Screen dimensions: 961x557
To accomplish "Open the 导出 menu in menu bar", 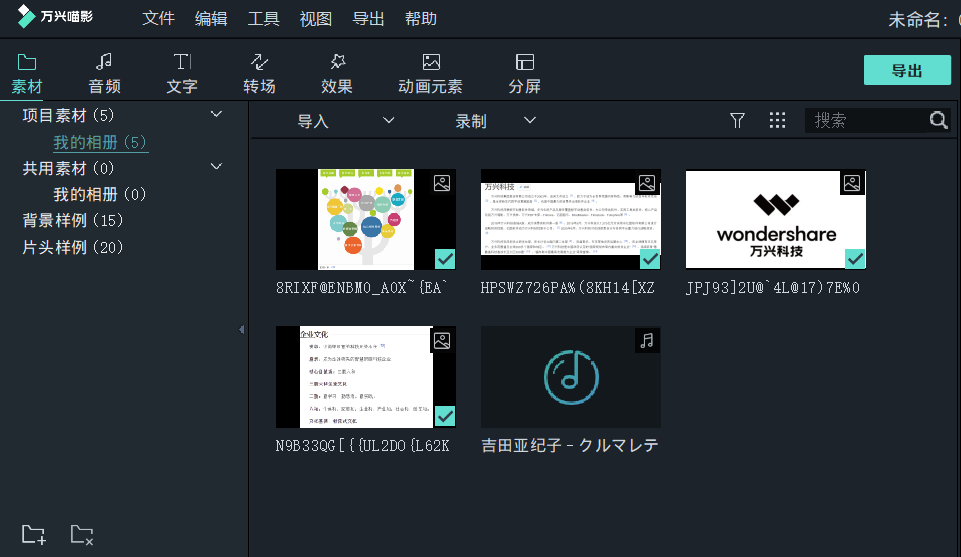I will [368, 18].
